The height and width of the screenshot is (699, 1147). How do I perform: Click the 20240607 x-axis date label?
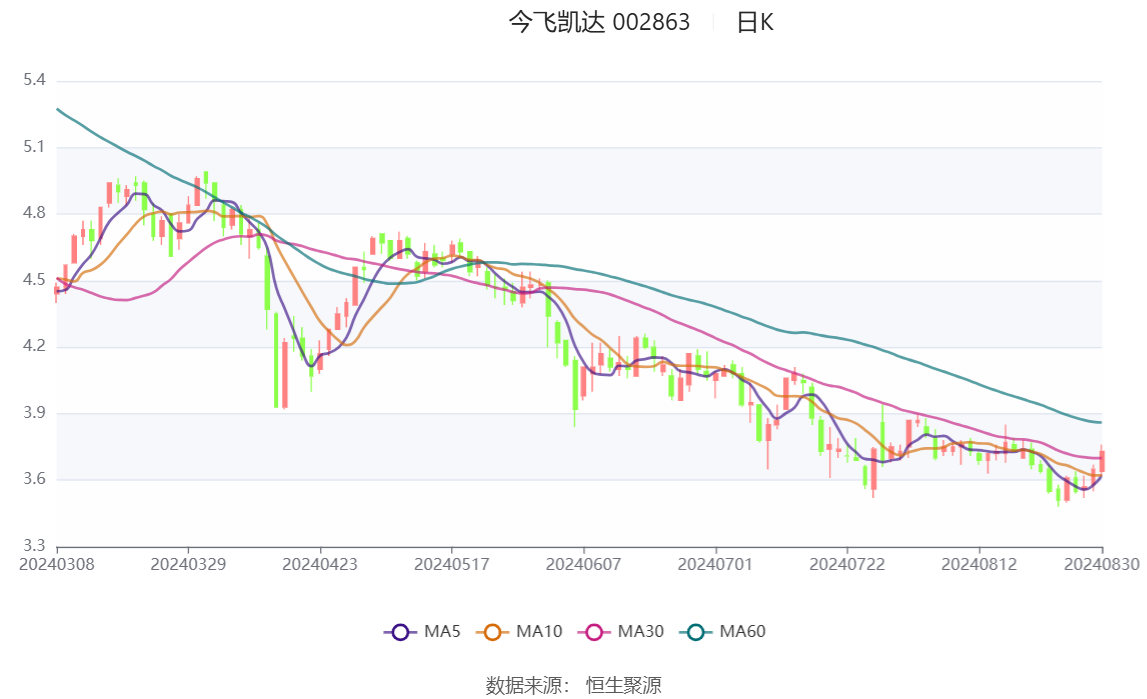click(583, 565)
